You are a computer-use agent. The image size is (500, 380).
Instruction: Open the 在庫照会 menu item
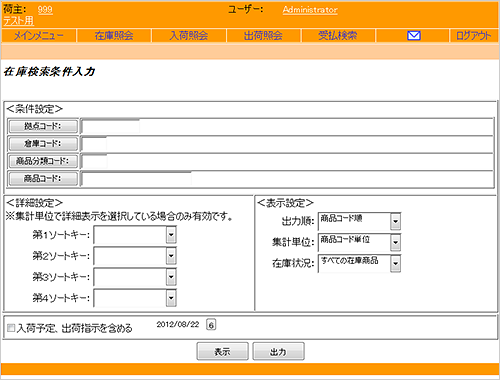click(114, 36)
